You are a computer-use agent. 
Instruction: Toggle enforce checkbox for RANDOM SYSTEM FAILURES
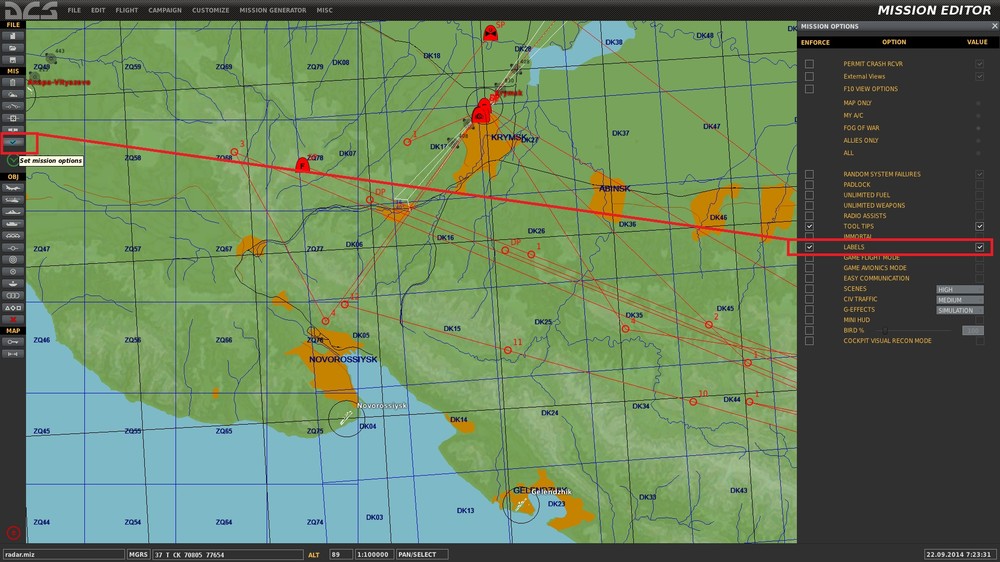[809, 174]
